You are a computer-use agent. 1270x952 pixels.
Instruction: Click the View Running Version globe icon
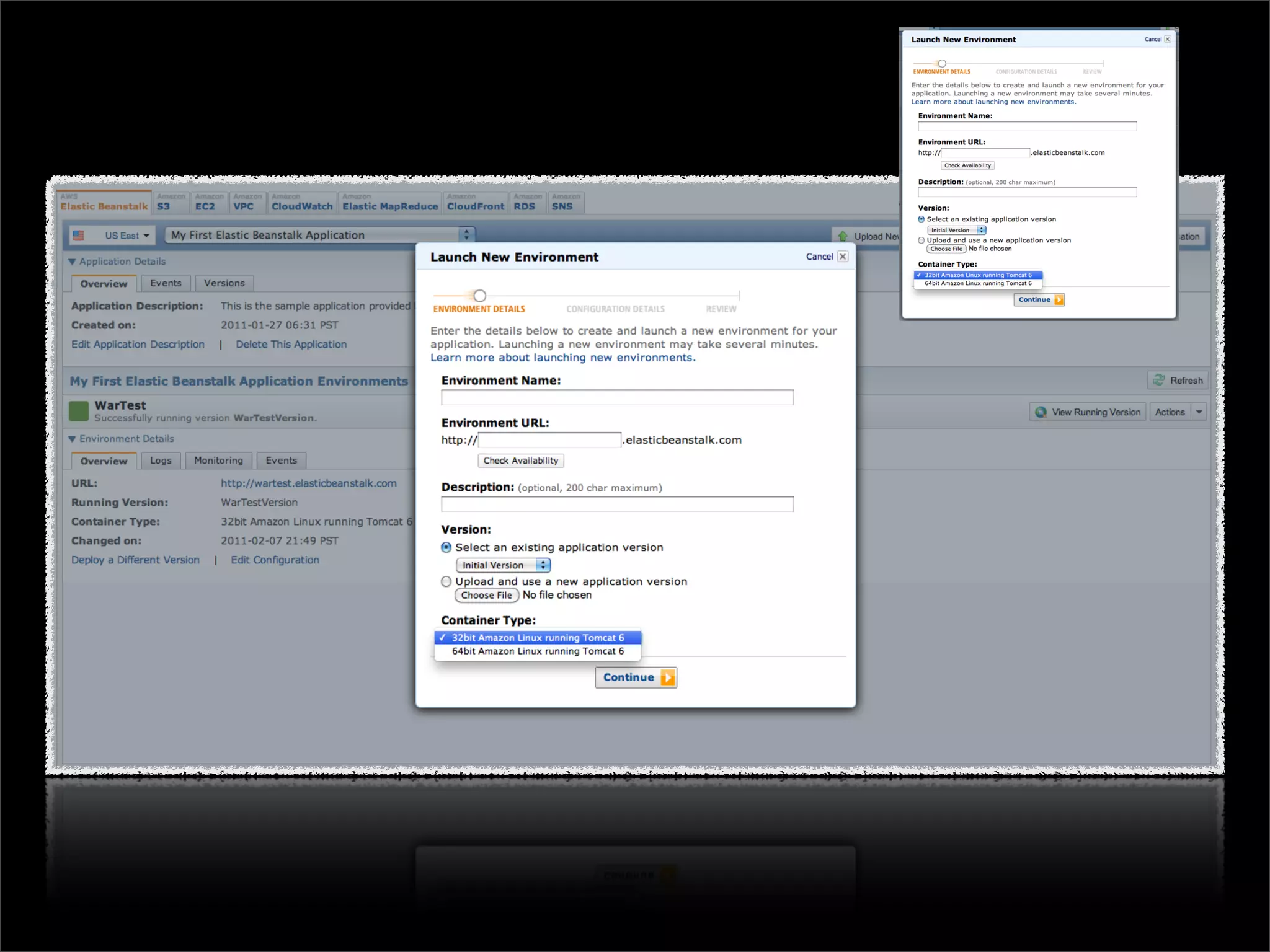coord(1041,412)
